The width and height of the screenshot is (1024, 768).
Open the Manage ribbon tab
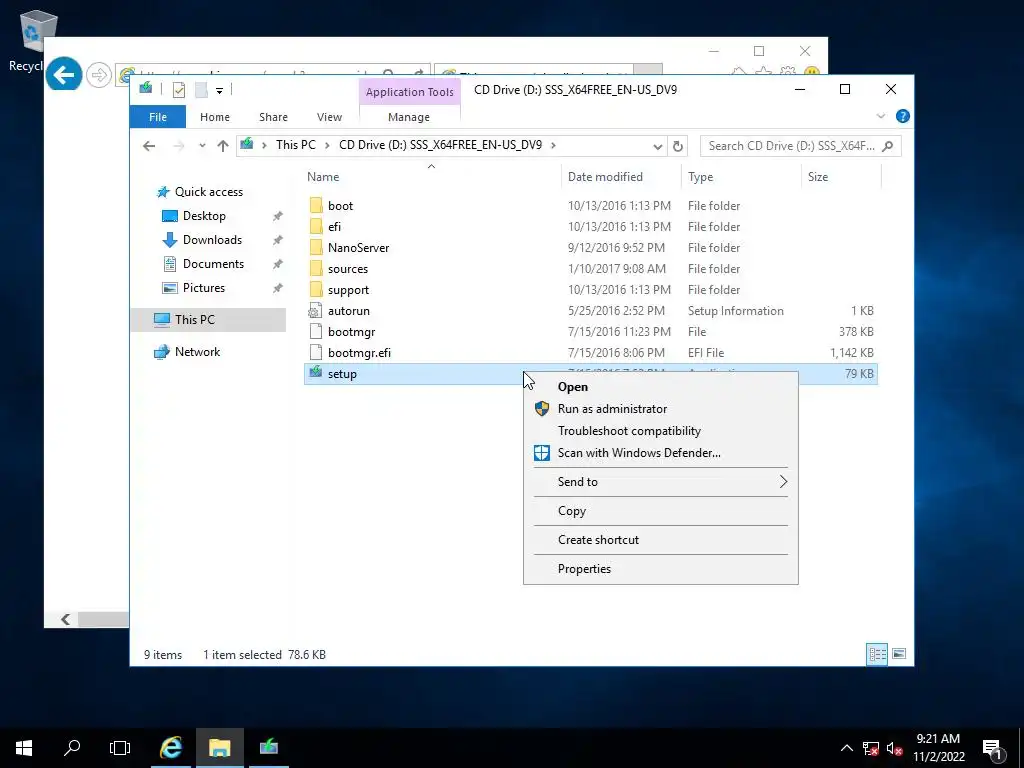click(409, 117)
